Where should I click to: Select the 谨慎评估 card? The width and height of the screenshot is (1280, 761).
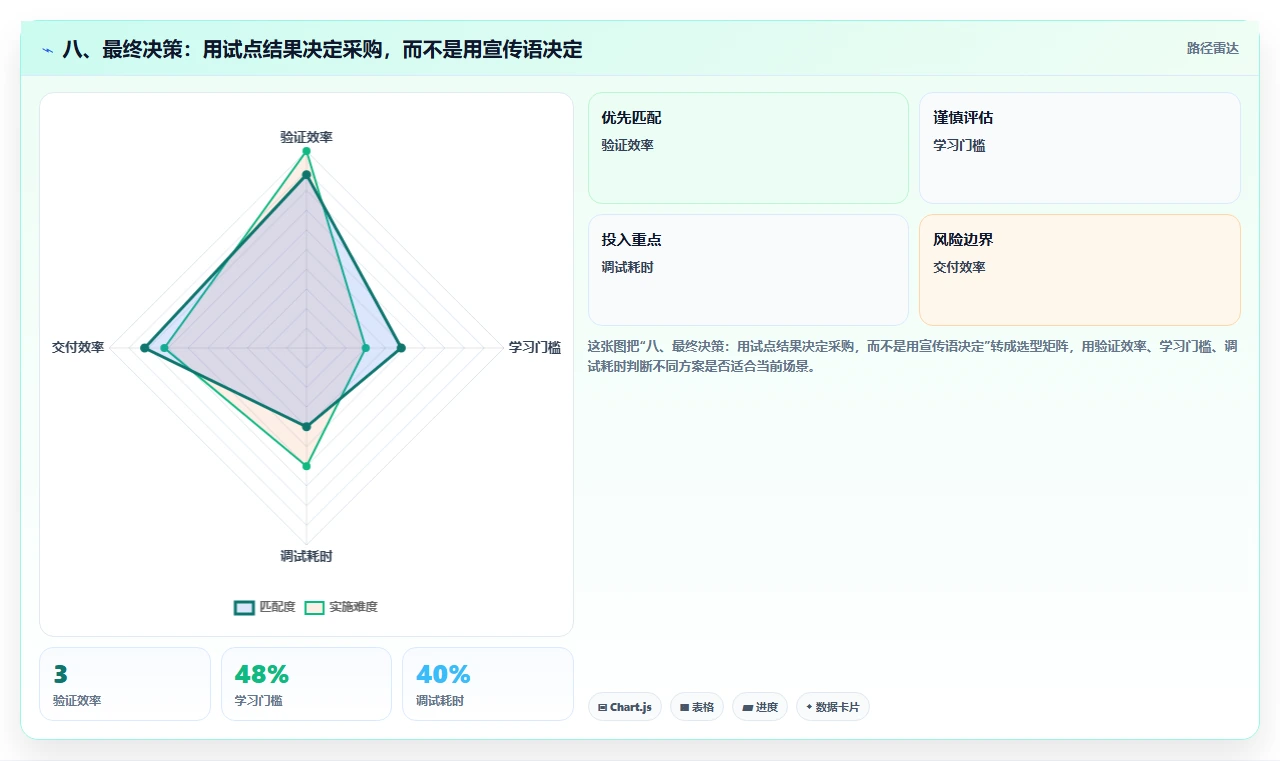[x=1080, y=148]
